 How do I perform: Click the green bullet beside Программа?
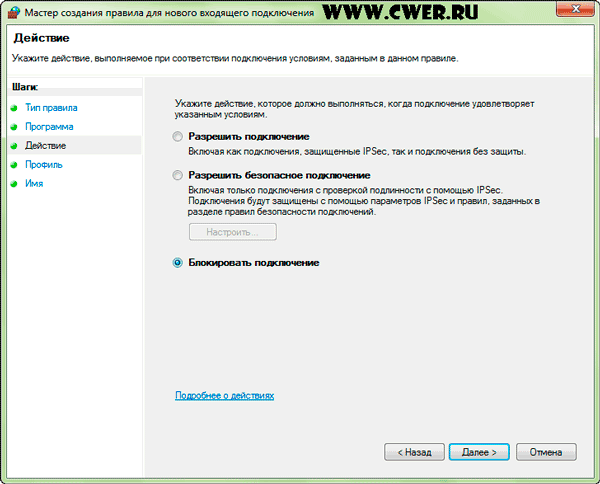point(15,127)
